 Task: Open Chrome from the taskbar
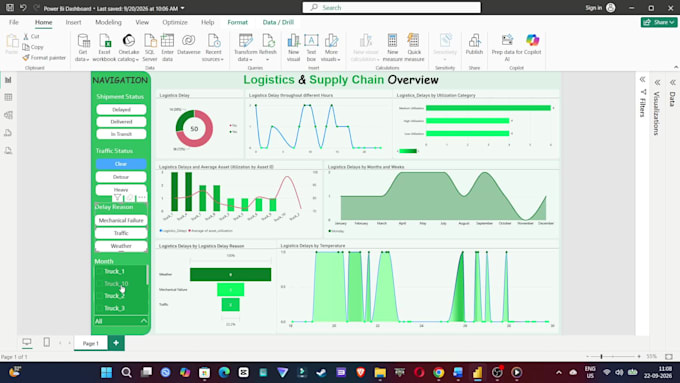pos(438,373)
